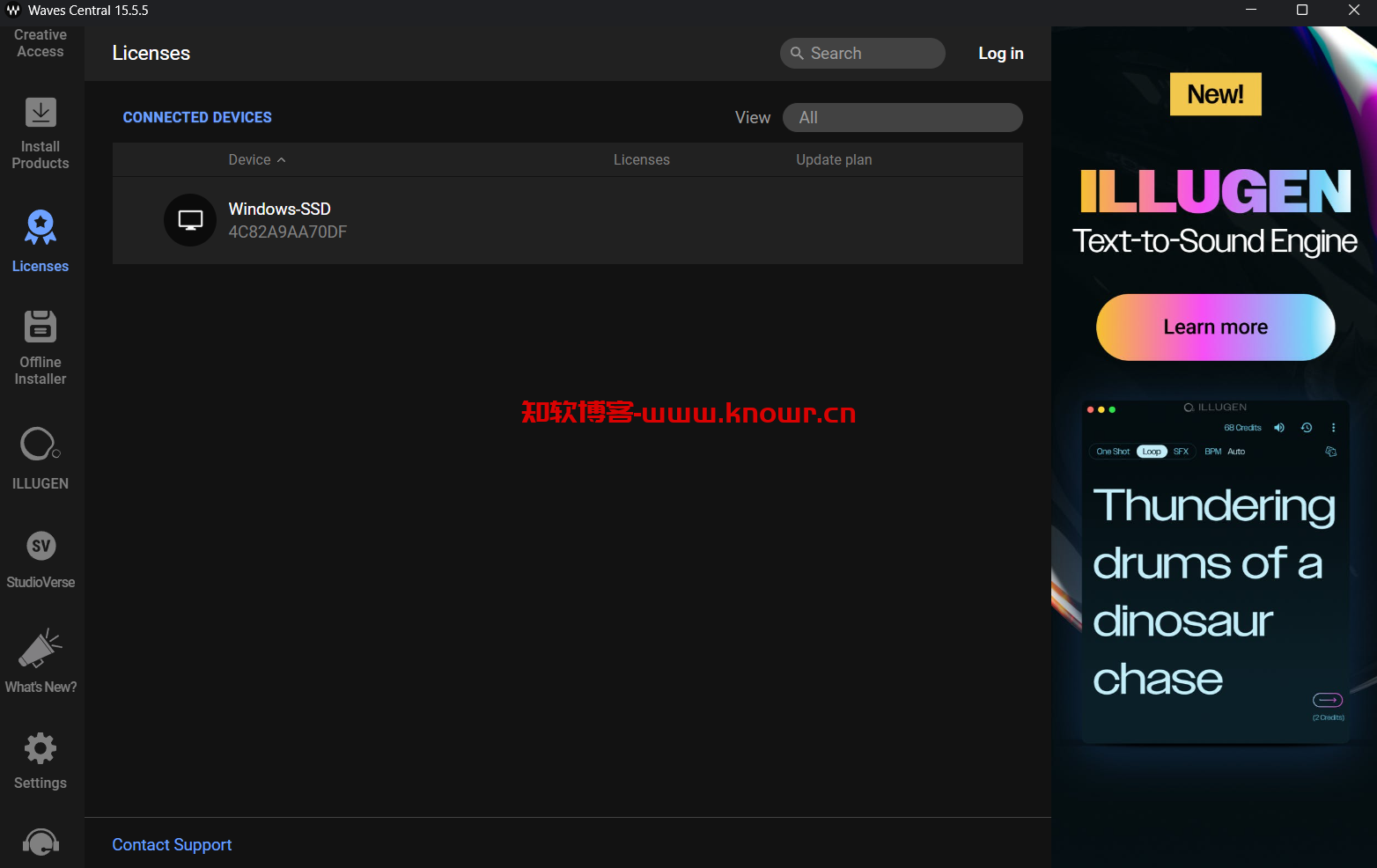Click the volume icon in ILLUGEN preview
The height and width of the screenshot is (868, 1377).
(x=1279, y=428)
